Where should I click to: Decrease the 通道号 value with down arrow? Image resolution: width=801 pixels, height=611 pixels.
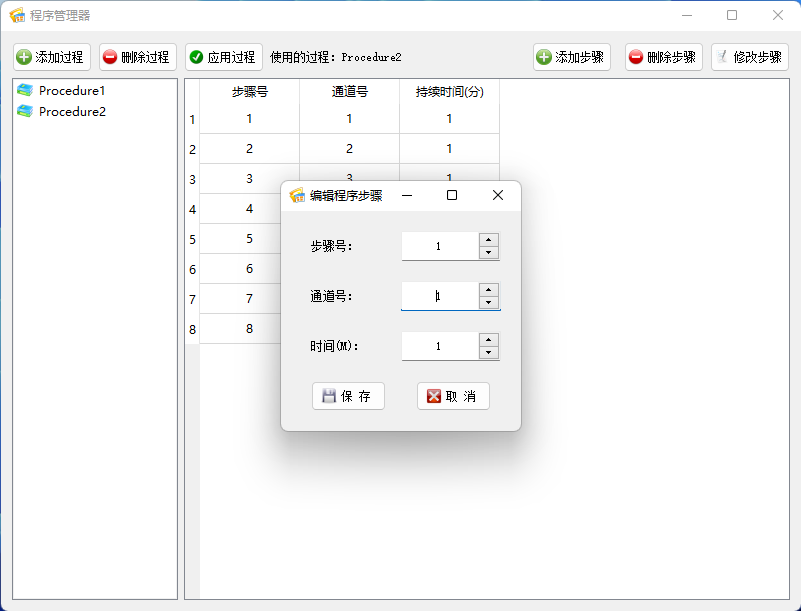(489, 302)
